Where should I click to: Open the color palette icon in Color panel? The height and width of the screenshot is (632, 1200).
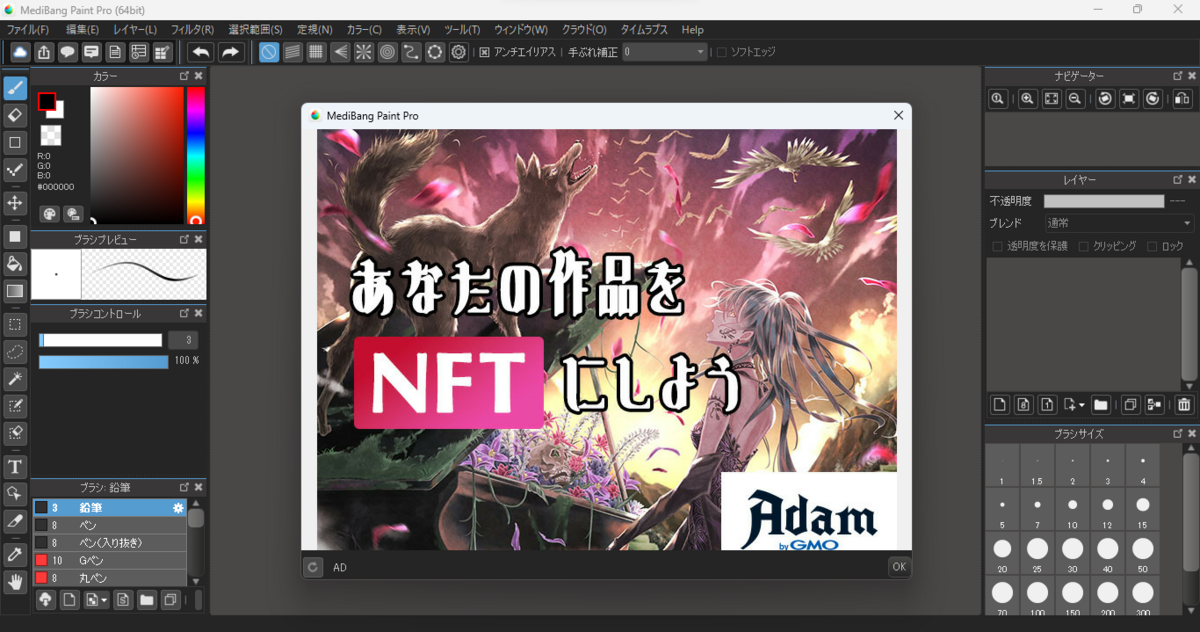[x=49, y=214]
